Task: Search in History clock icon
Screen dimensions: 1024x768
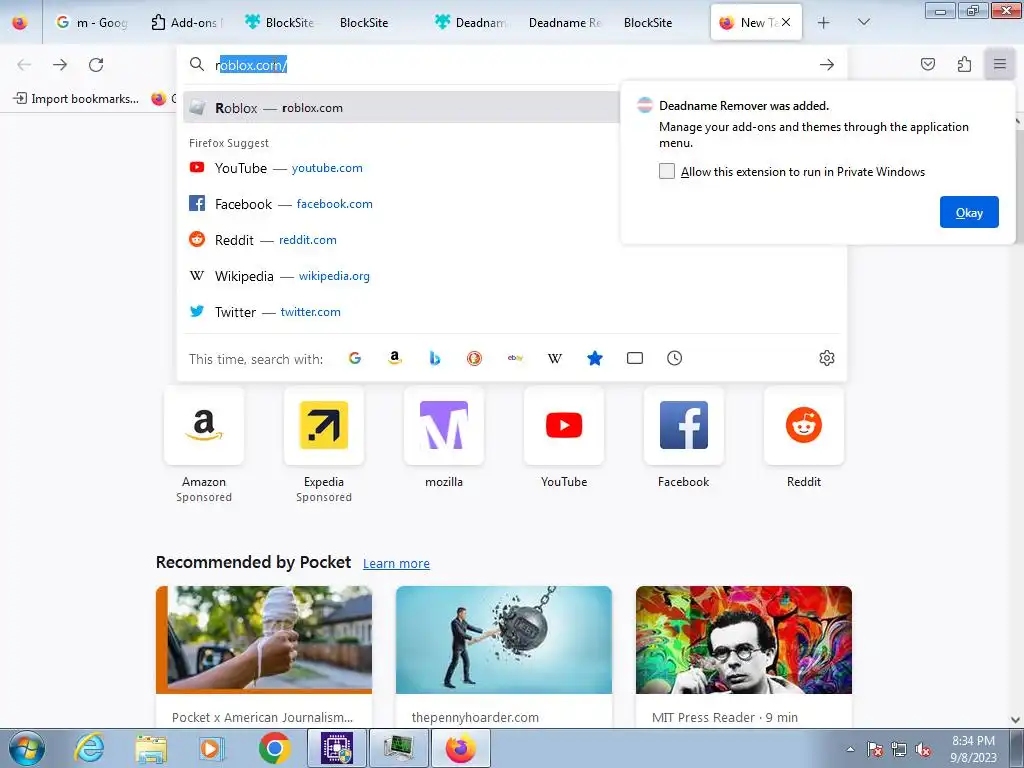Action: [675, 358]
